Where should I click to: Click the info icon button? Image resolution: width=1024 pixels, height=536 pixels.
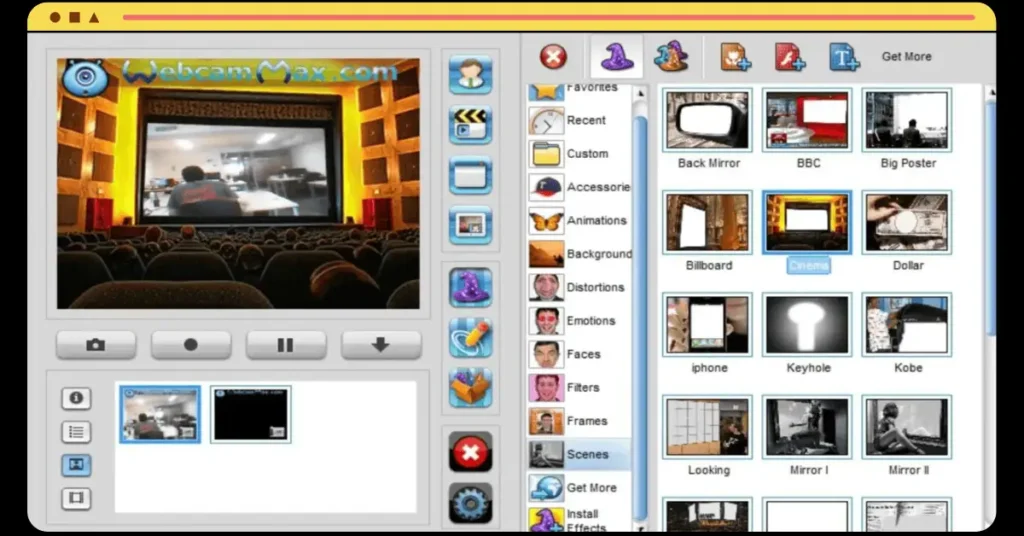pyautogui.click(x=76, y=398)
